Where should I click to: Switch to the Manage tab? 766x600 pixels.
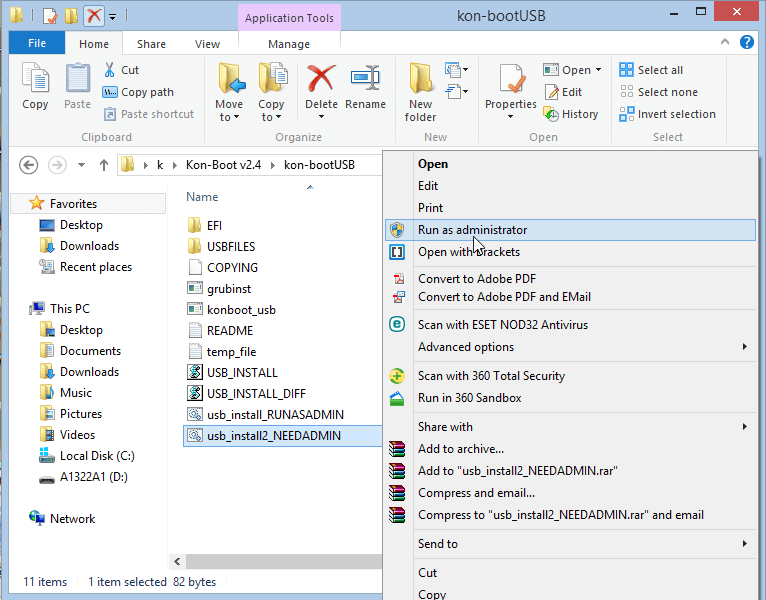click(289, 44)
